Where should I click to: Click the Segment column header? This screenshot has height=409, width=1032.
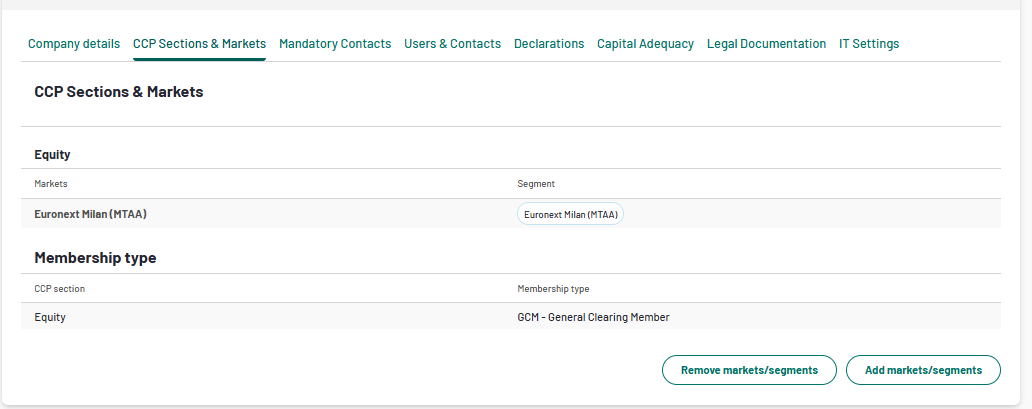click(536, 184)
